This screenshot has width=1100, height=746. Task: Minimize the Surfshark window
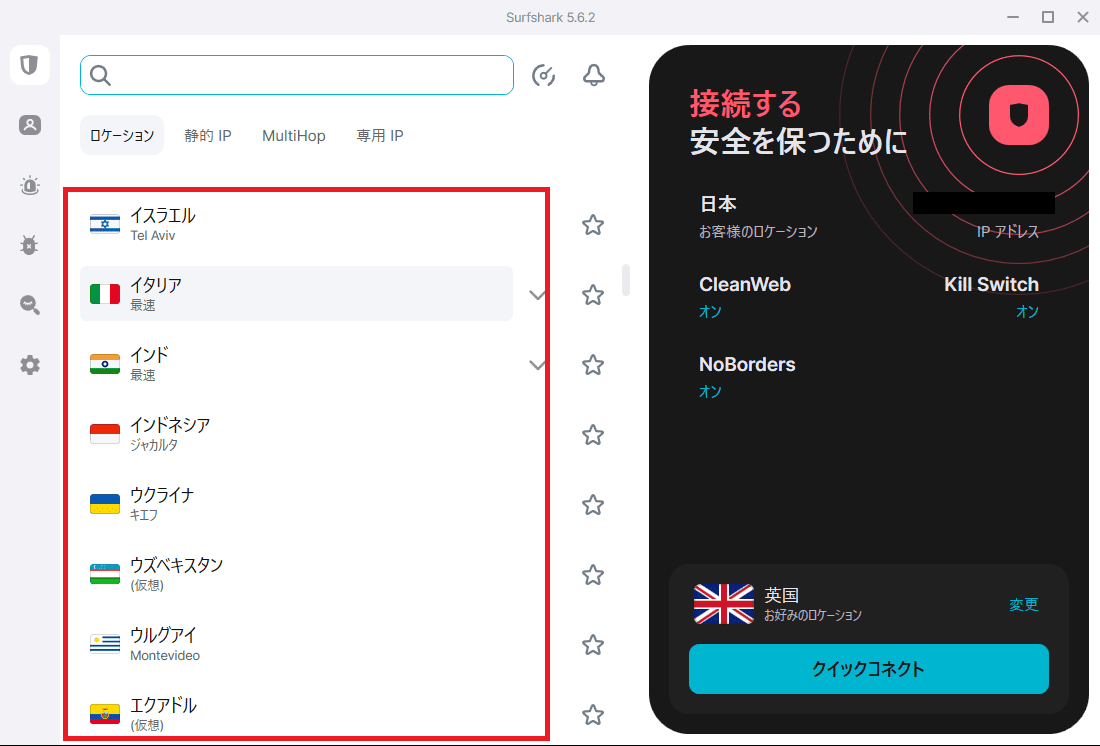1013,17
